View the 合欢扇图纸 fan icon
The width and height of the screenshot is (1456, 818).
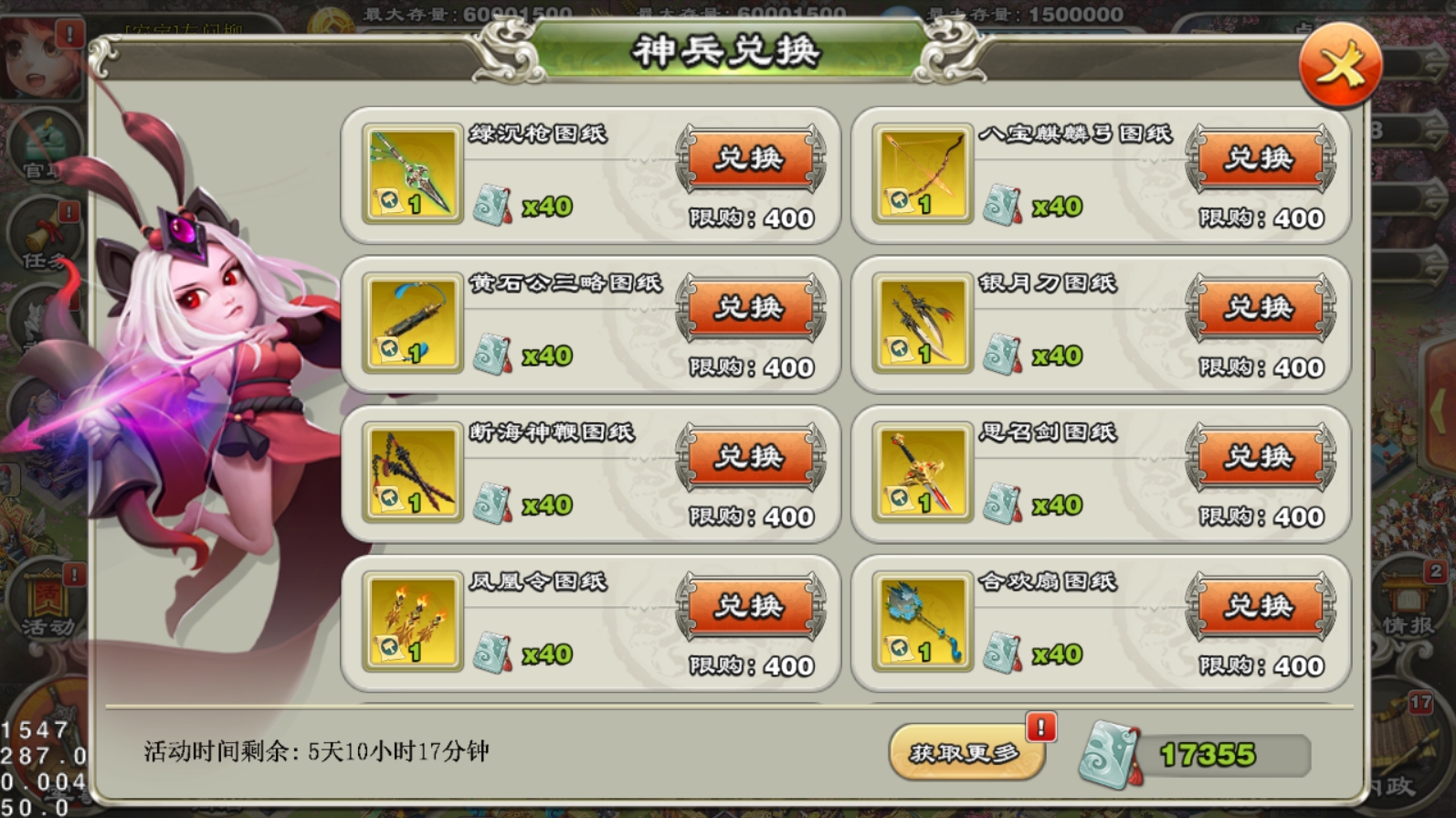923,621
